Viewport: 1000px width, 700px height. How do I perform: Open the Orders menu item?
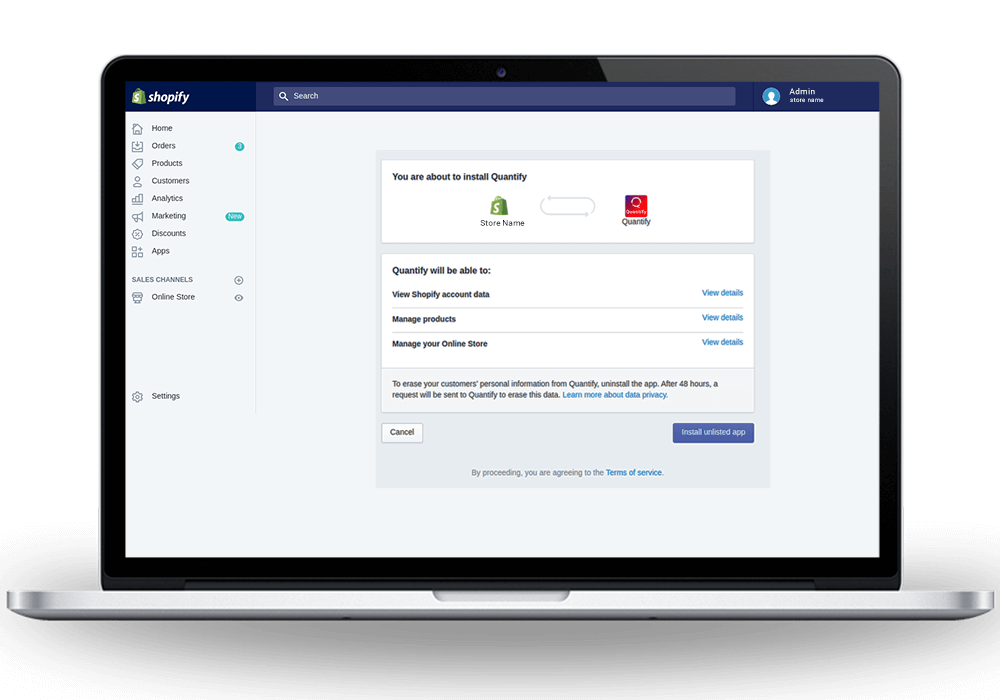click(x=163, y=146)
